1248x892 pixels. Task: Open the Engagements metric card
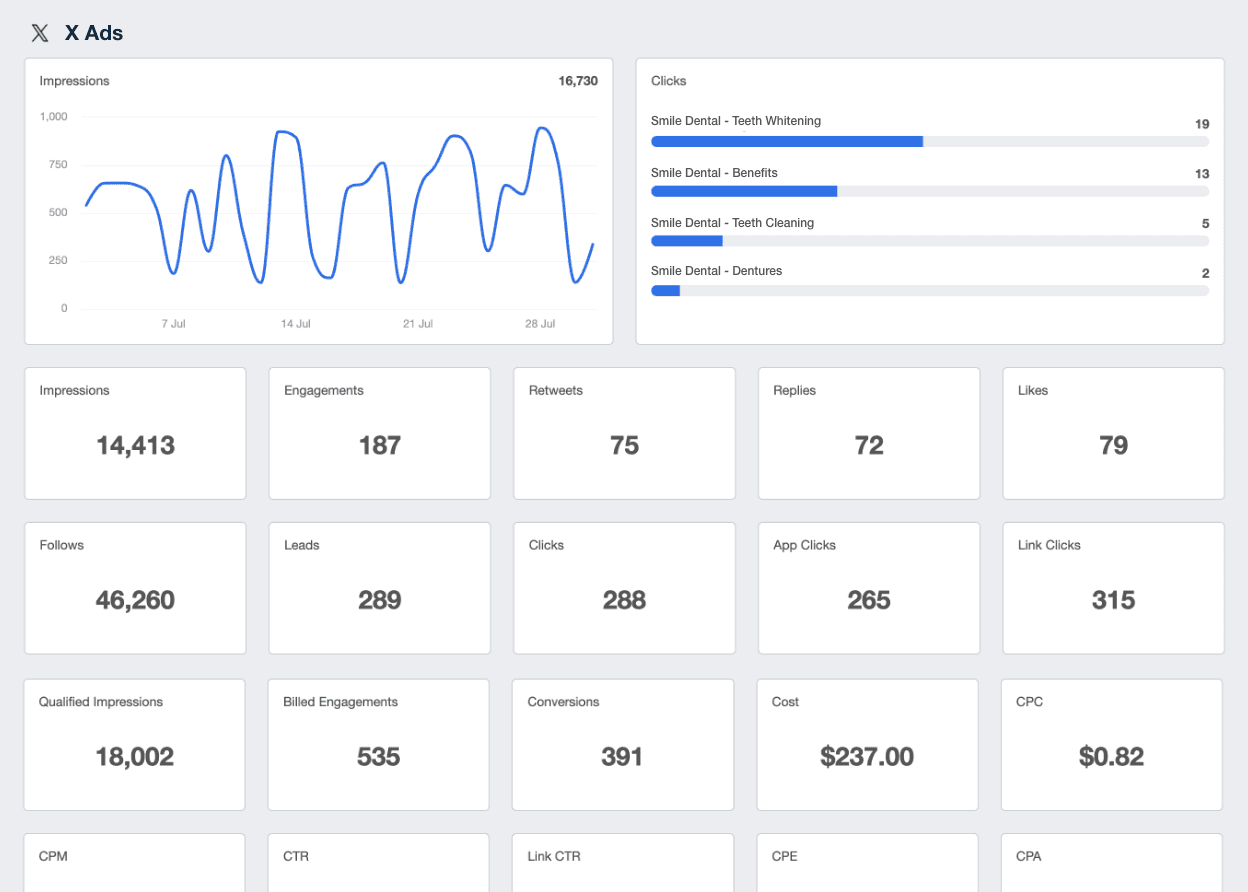point(379,433)
